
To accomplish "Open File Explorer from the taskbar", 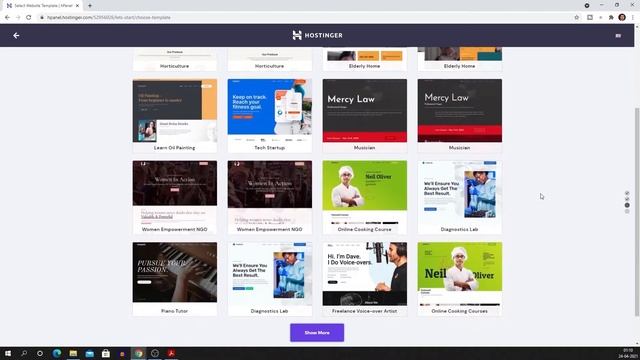I will (73, 353).
